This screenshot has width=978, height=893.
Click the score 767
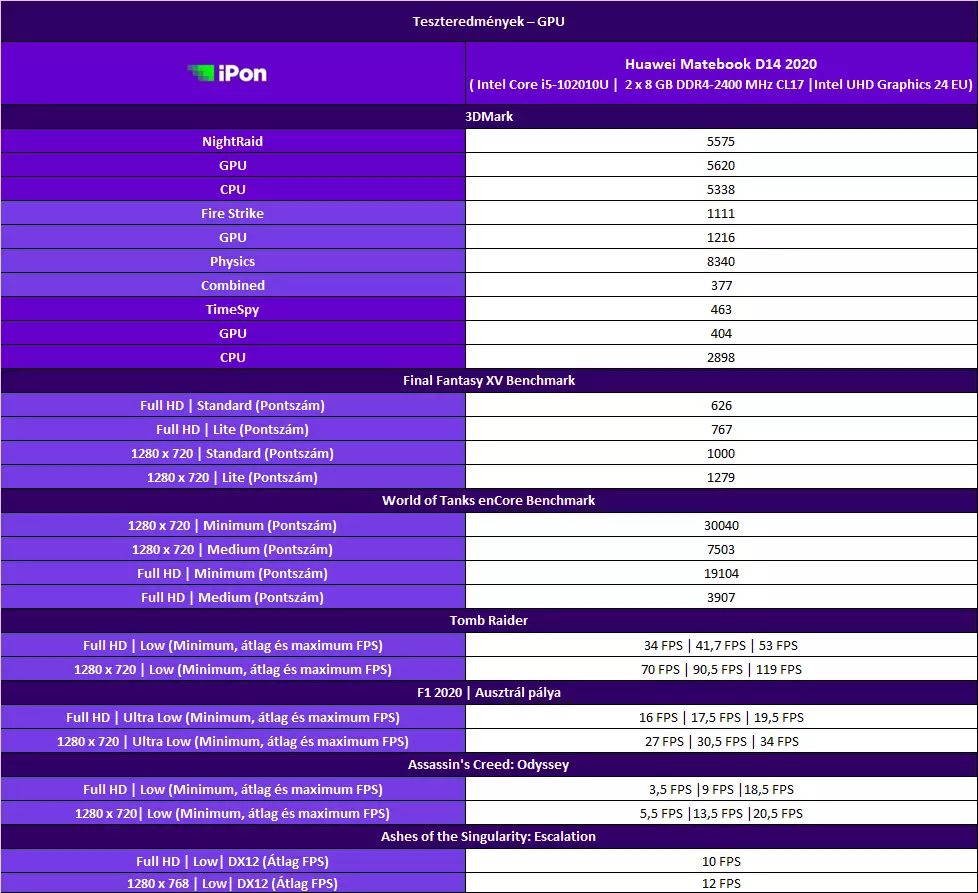[x=721, y=430]
